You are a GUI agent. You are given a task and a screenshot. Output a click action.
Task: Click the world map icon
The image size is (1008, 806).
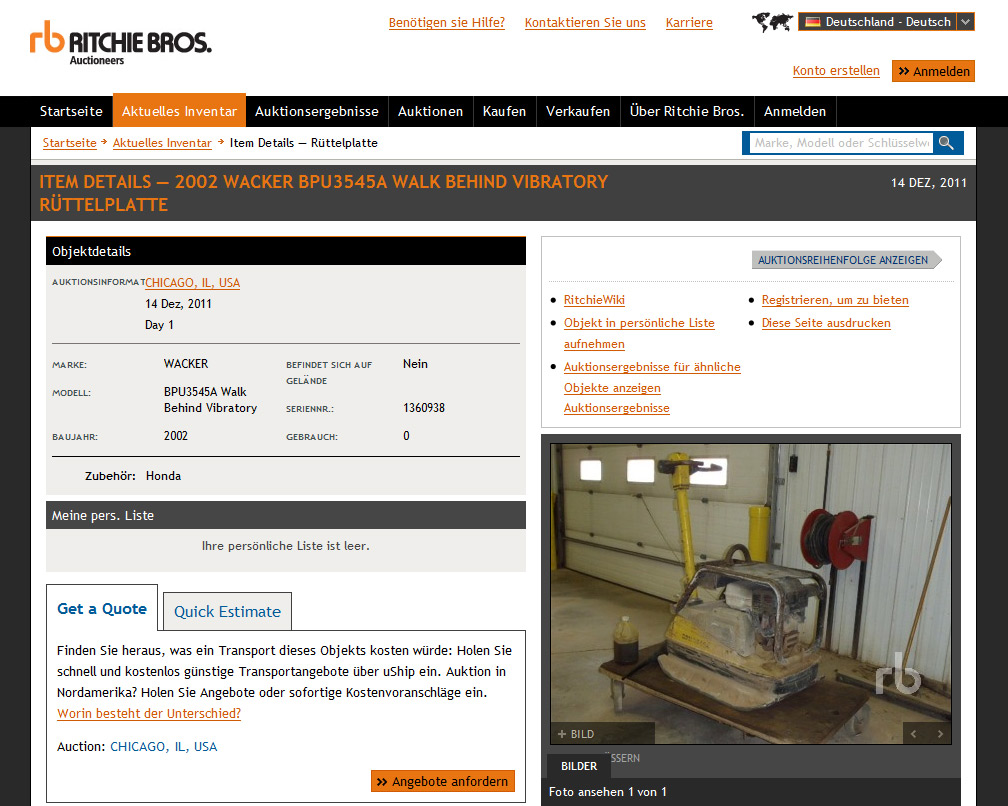(x=772, y=22)
